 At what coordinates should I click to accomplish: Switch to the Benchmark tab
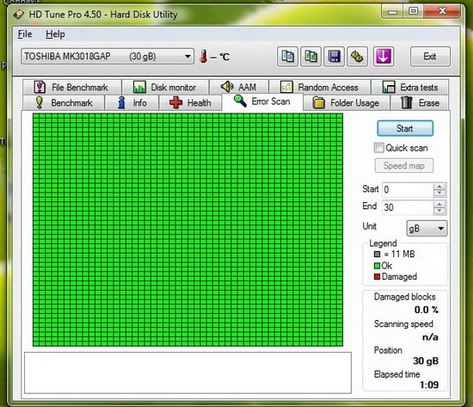64,103
